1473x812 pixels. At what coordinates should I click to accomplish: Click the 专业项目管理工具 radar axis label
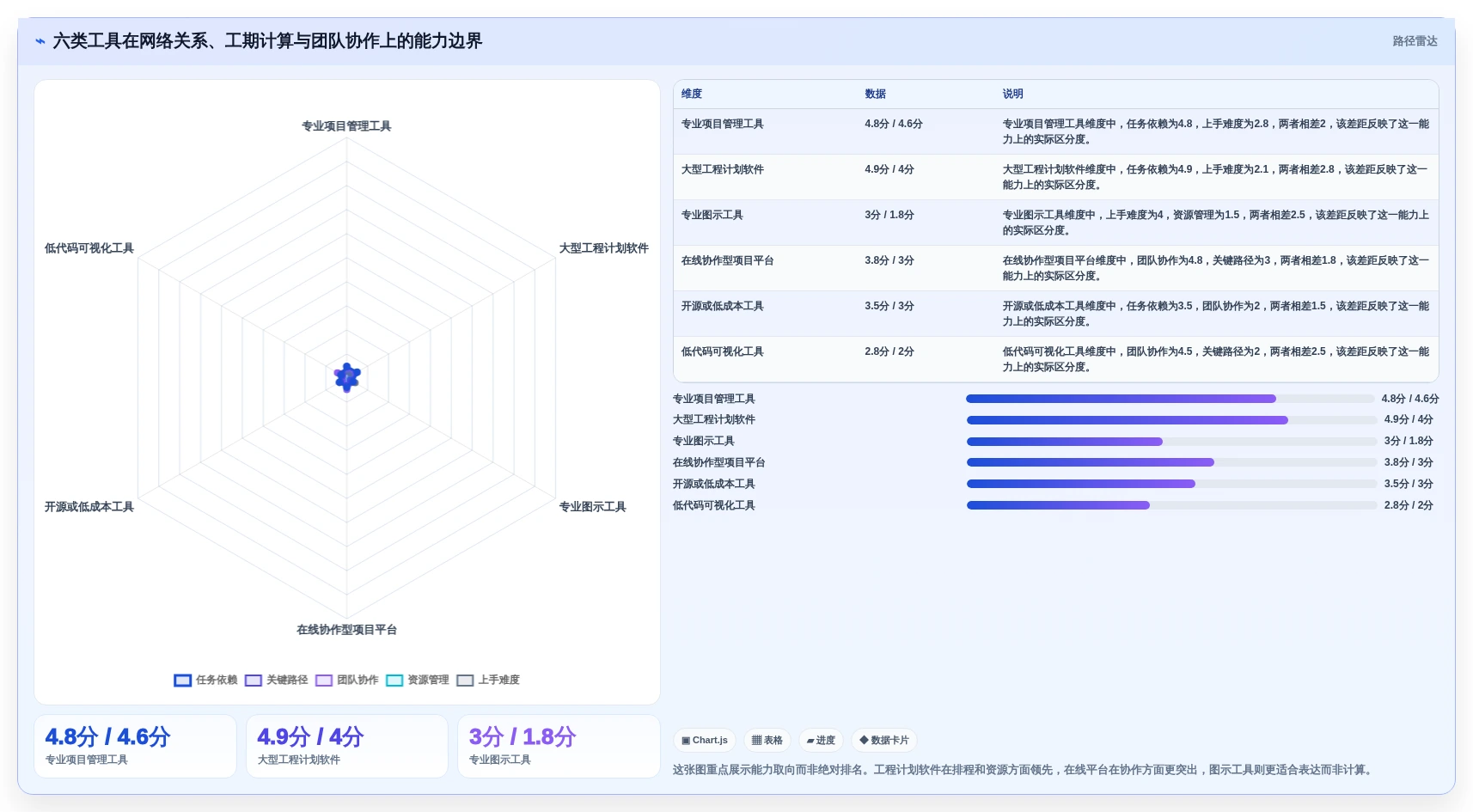point(346,126)
